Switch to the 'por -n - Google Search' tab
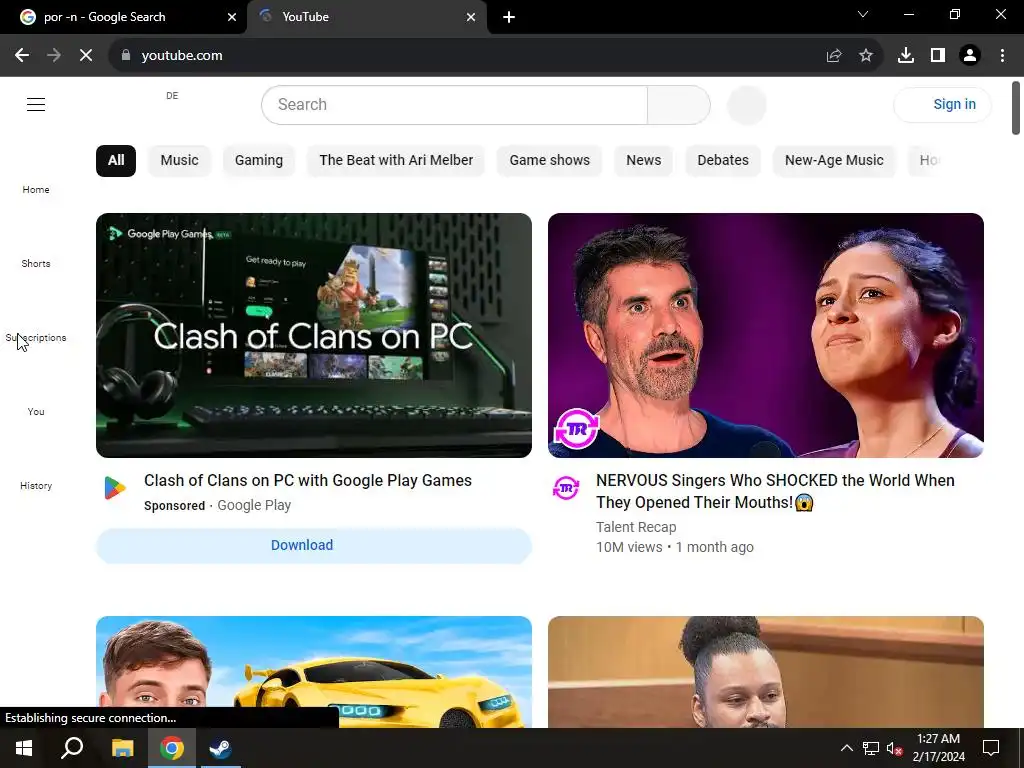 (124, 17)
